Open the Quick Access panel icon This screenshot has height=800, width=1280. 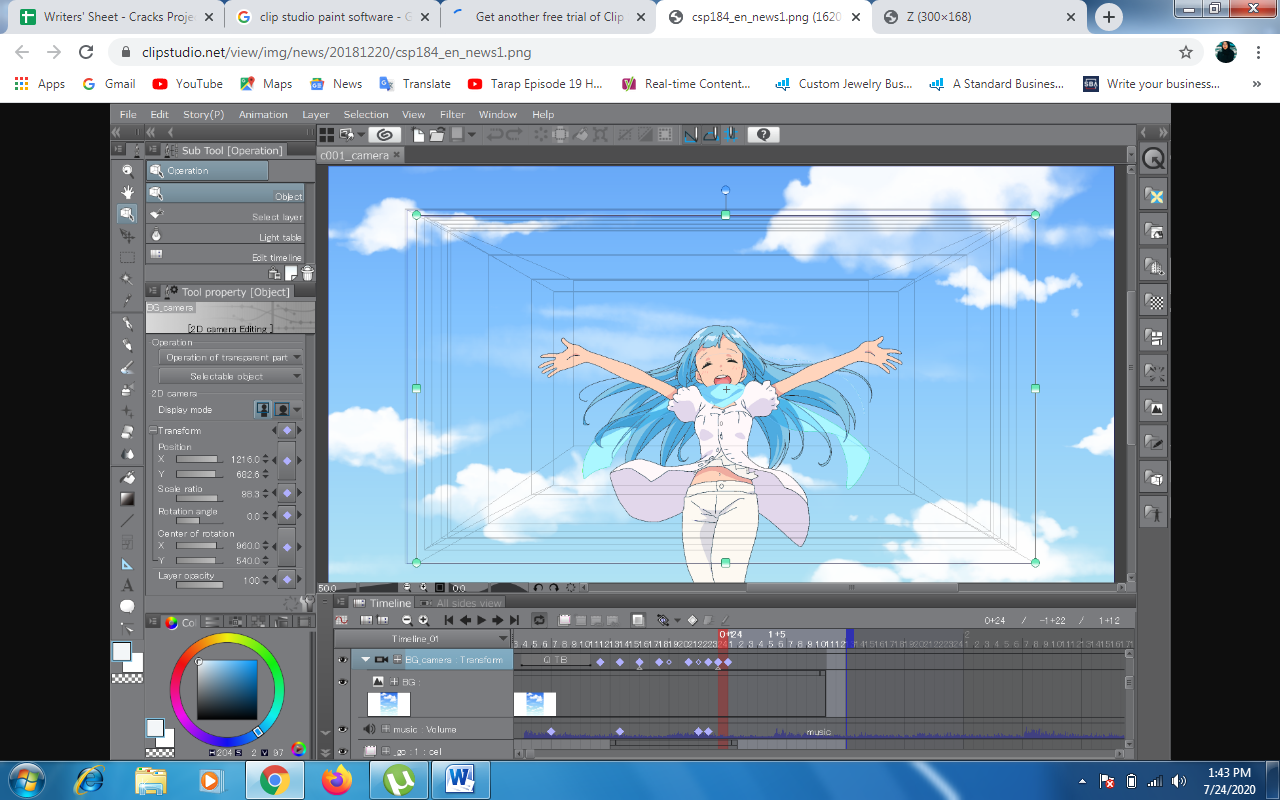pyautogui.click(x=1154, y=159)
